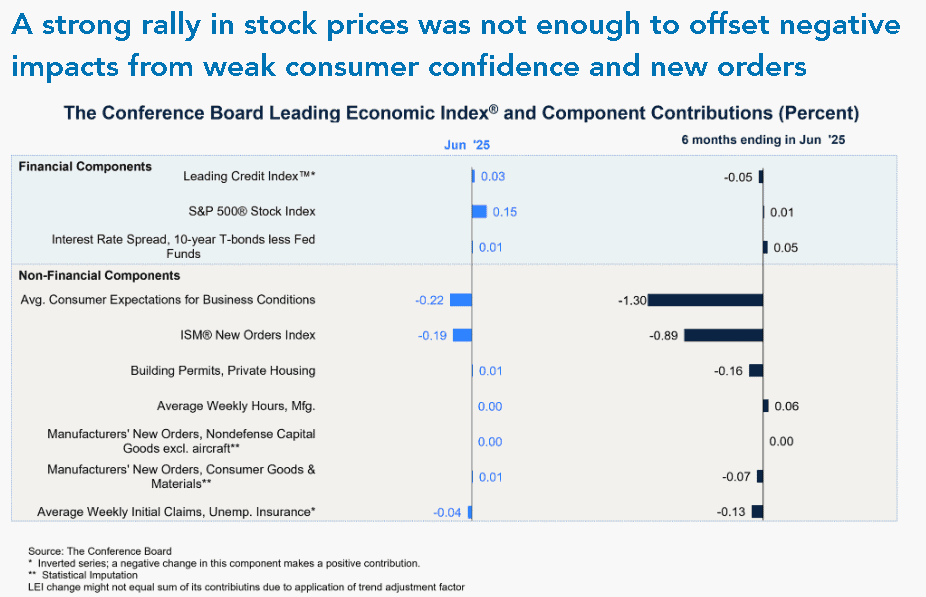This screenshot has width=926, height=597.
Task: Click the -0.22 Consumer Expectations June bar
Action: pos(461,300)
